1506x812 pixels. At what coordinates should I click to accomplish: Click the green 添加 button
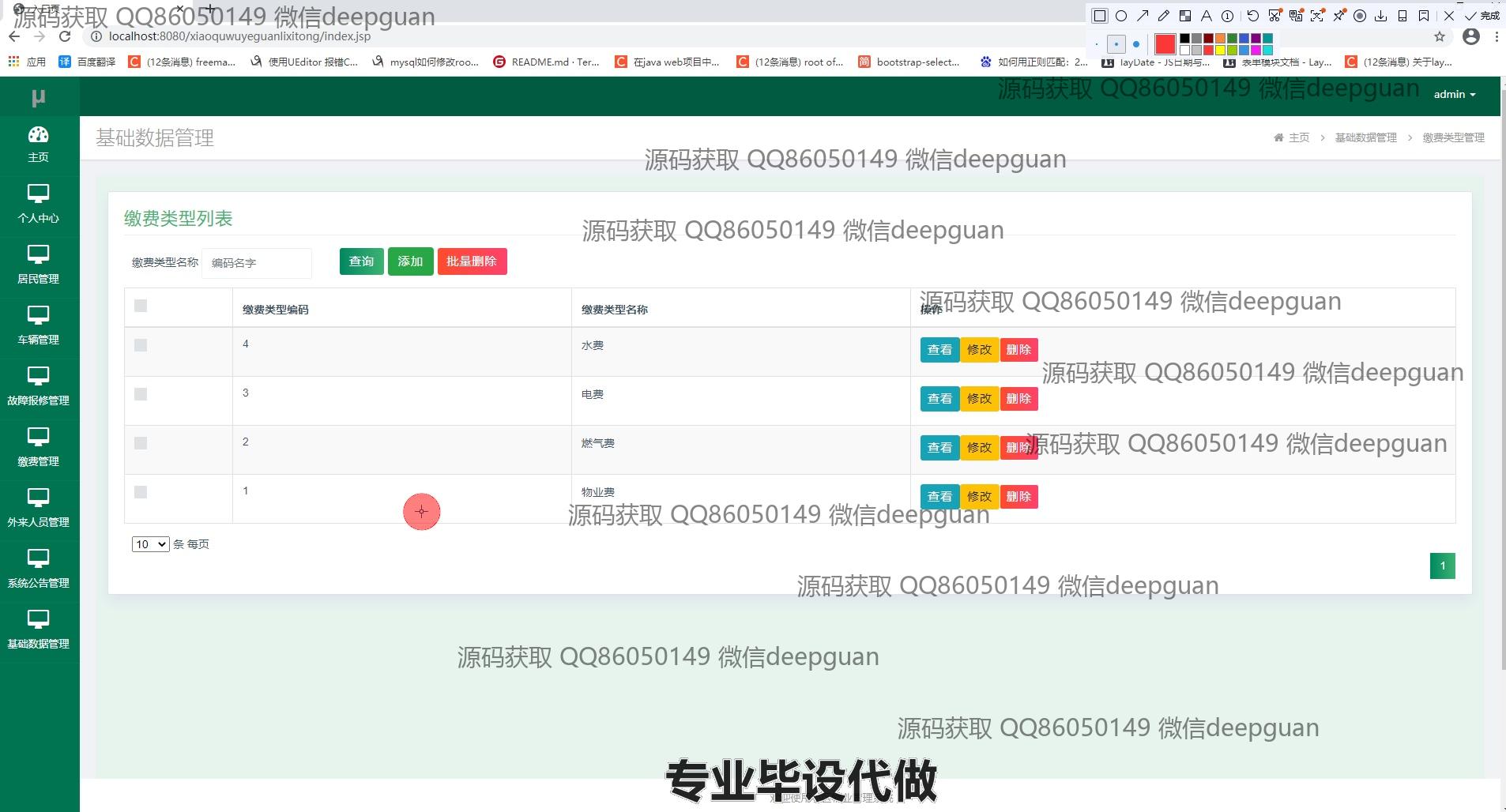pos(410,261)
